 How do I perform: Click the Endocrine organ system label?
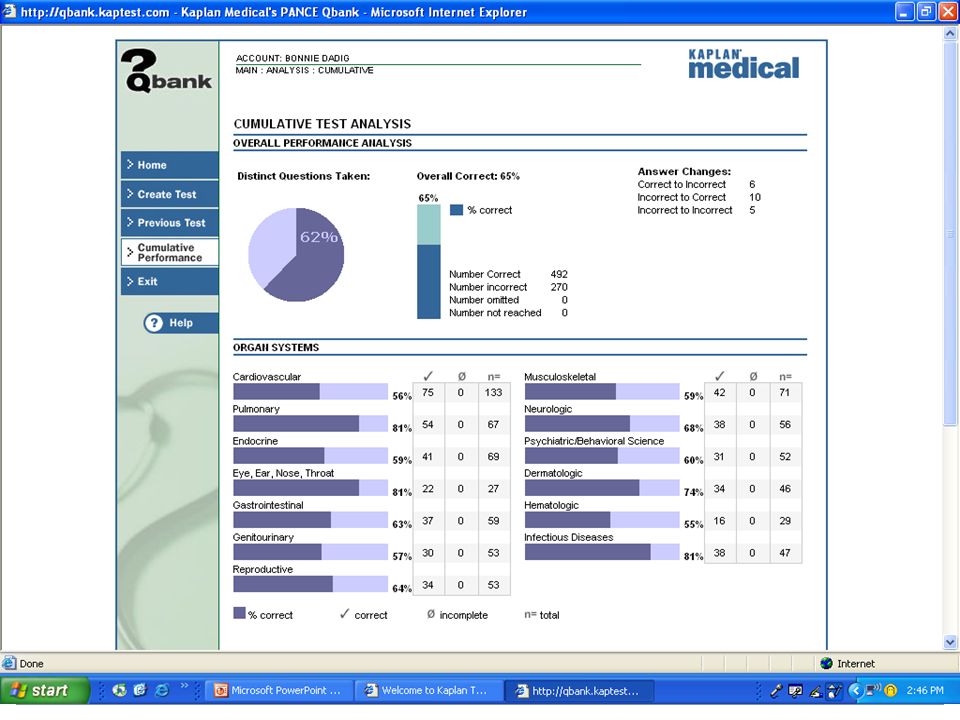tap(255, 441)
